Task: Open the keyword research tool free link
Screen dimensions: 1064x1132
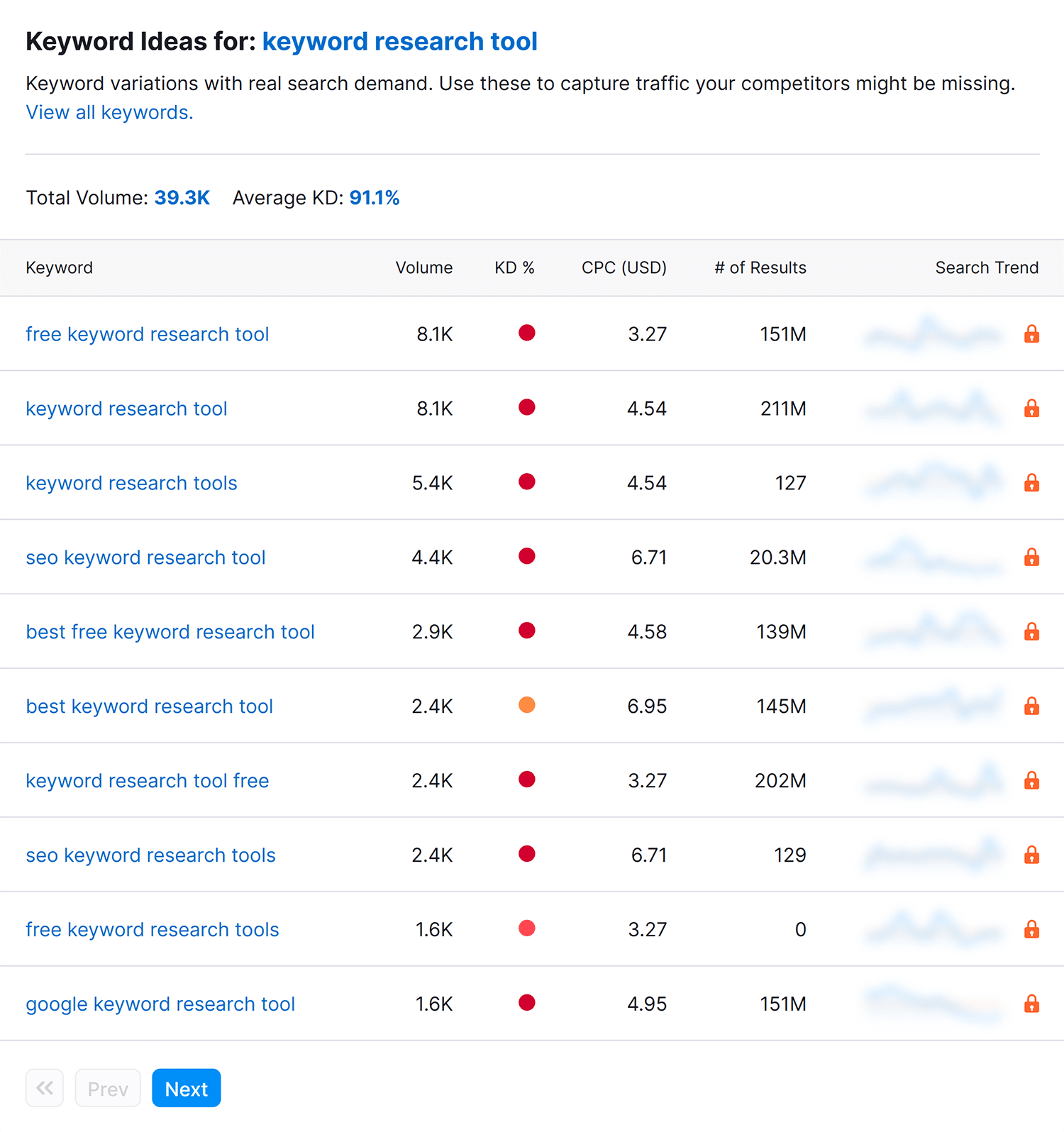Action: 148,781
